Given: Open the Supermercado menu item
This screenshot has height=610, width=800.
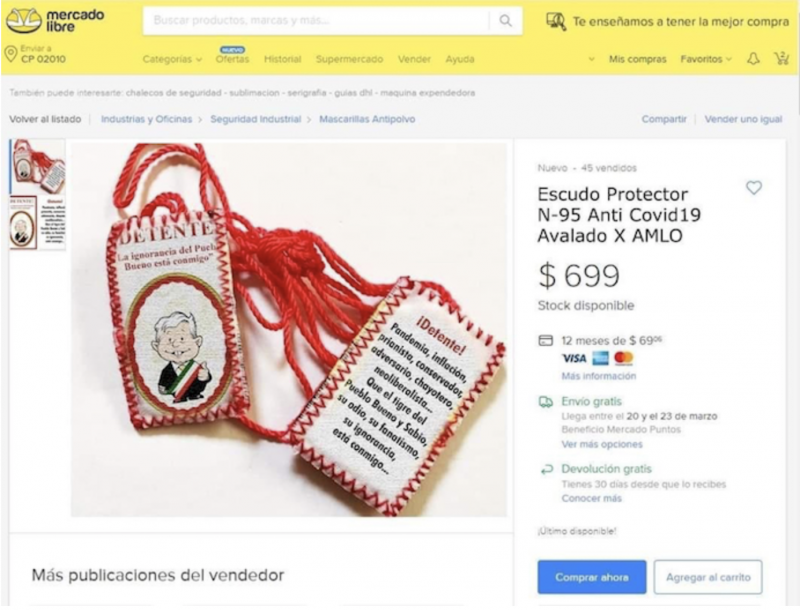Looking at the screenshot, I should [x=349, y=59].
